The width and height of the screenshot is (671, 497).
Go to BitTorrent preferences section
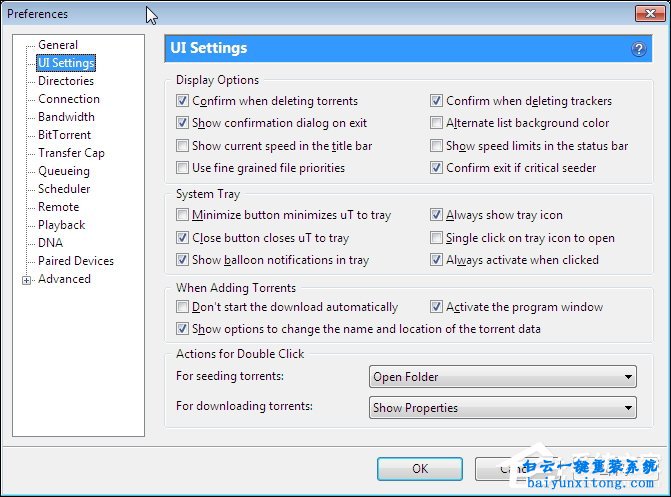click(x=64, y=135)
